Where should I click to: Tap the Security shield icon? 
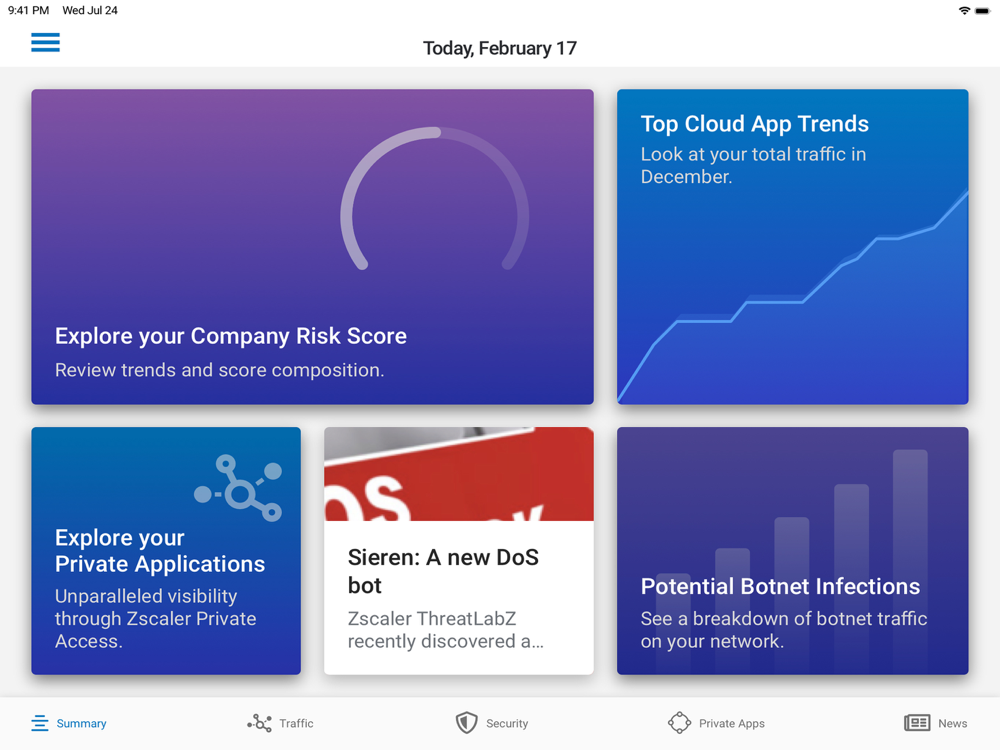point(466,723)
